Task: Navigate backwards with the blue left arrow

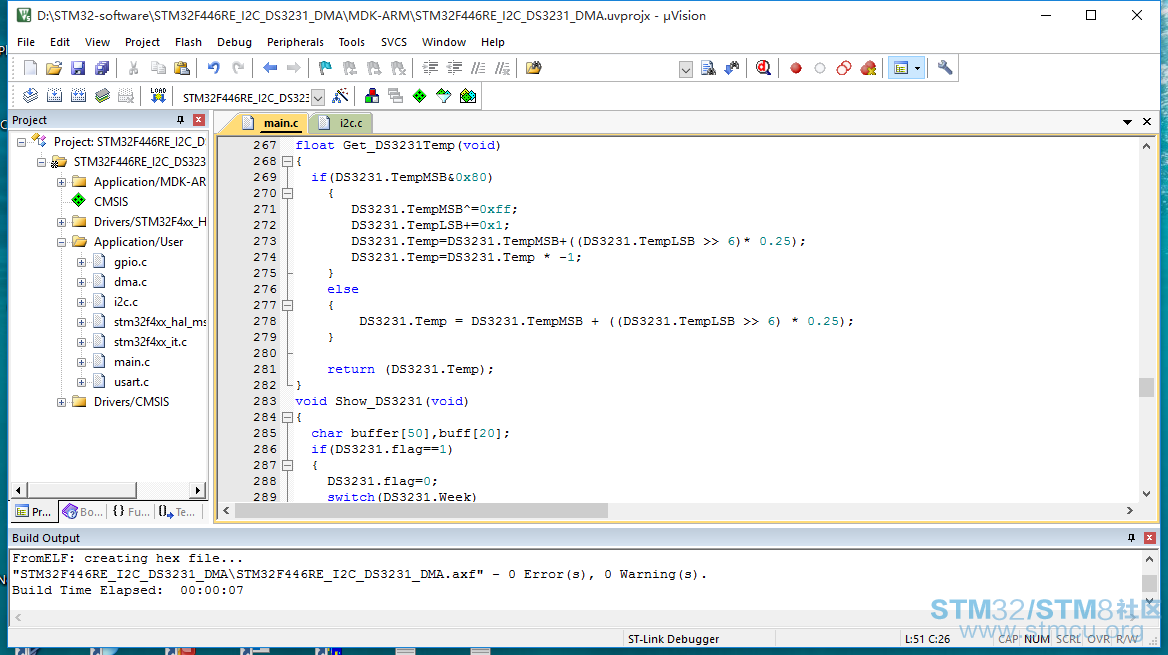Action: (270, 68)
